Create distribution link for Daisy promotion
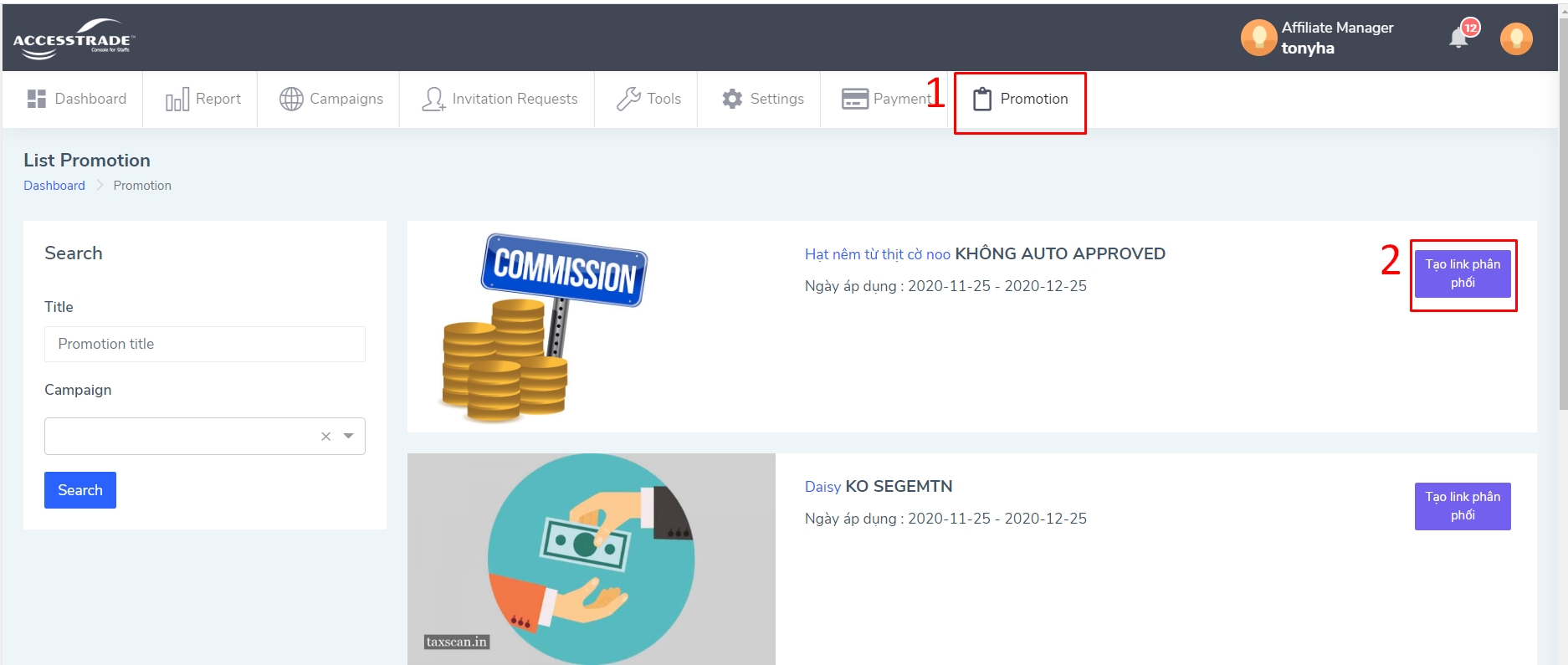This screenshot has width=1568, height=665. [x=1462, y=506]
